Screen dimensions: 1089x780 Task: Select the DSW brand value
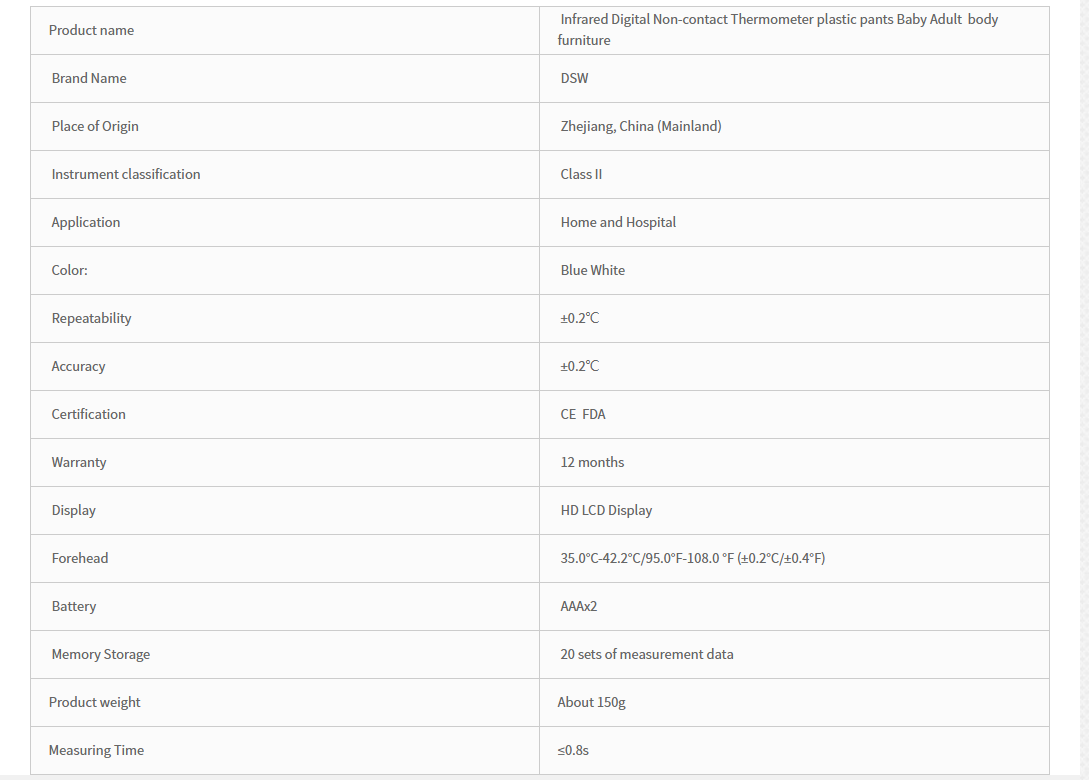point(574,78)
